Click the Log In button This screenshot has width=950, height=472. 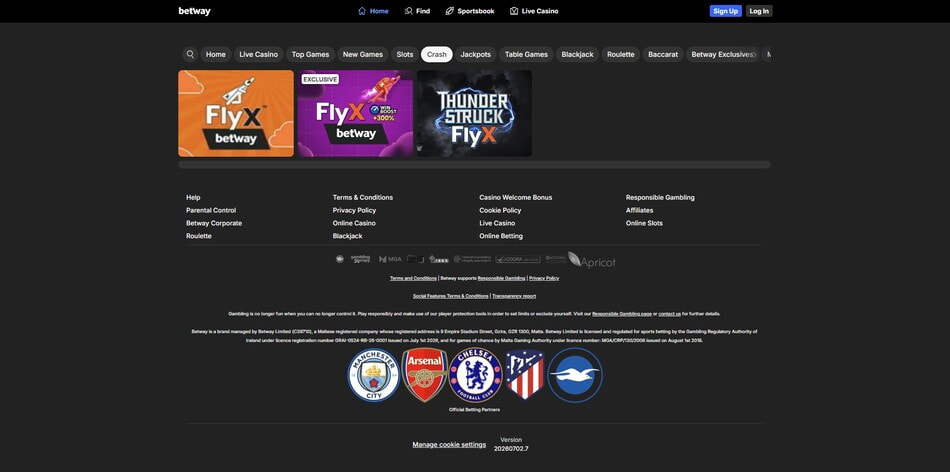tap(759, 11)
